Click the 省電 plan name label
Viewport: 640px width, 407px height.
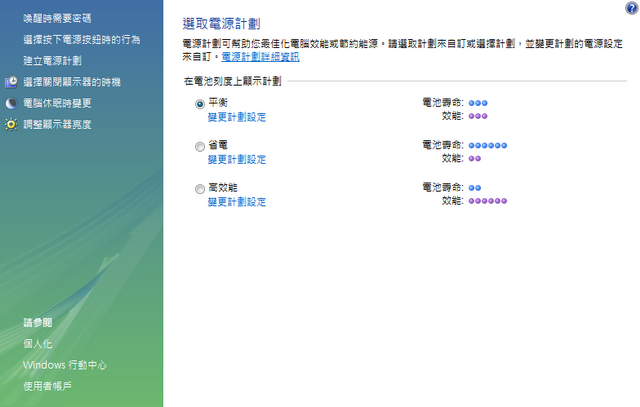point(218,145)
